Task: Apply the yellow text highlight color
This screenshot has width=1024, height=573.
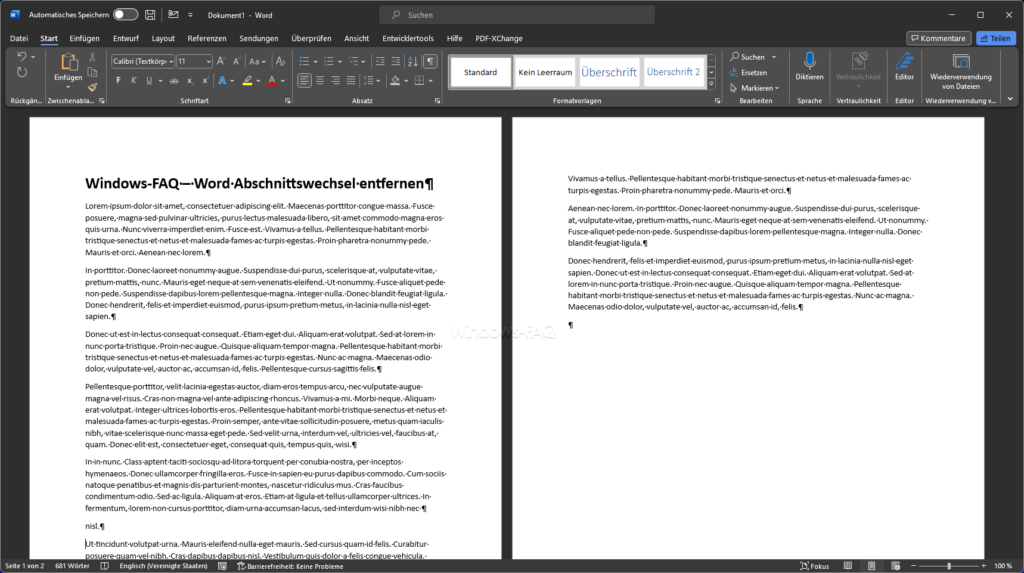Action: point(248,81)
